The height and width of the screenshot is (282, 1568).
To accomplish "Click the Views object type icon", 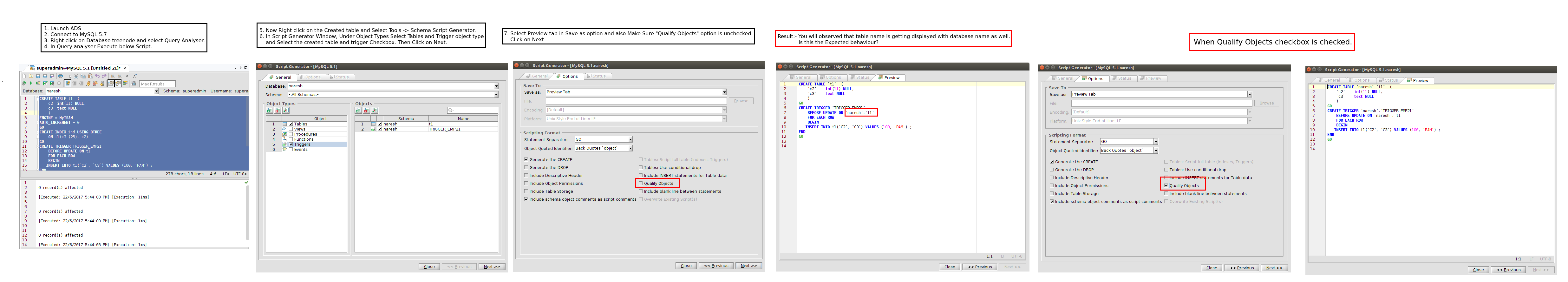I will 285,129.
